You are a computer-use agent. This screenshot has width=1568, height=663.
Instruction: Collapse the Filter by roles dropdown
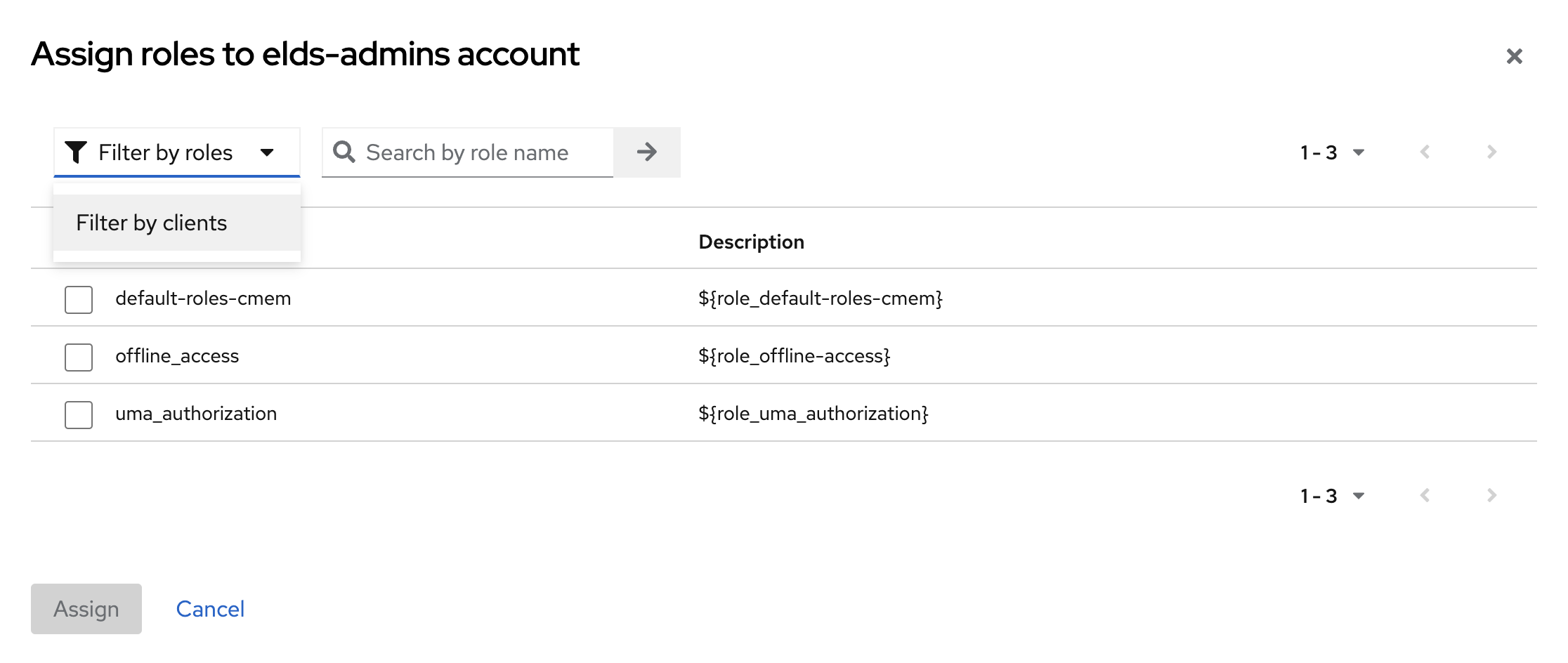coord(267,152)
